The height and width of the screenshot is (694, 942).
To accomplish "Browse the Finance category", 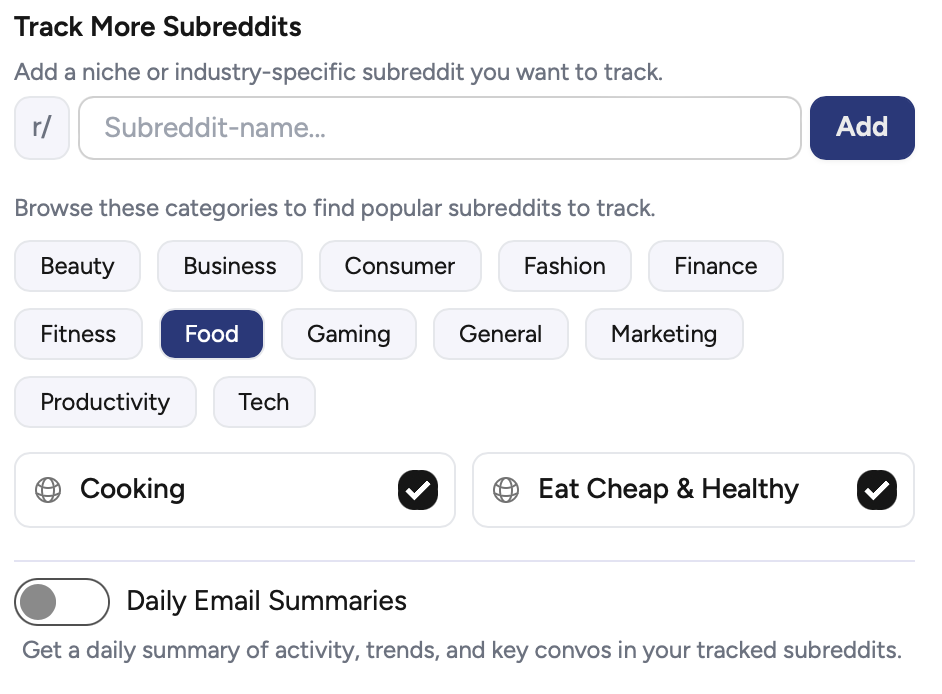I will pos(715,266).
